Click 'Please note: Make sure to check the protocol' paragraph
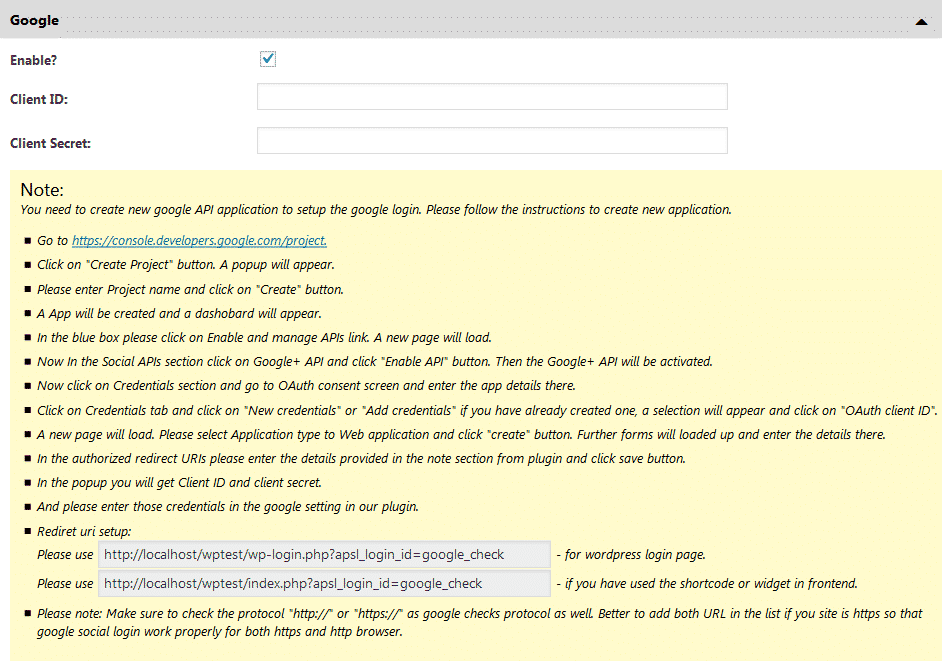The width and height of the screenshot is (942, 661). pos(479,623)
